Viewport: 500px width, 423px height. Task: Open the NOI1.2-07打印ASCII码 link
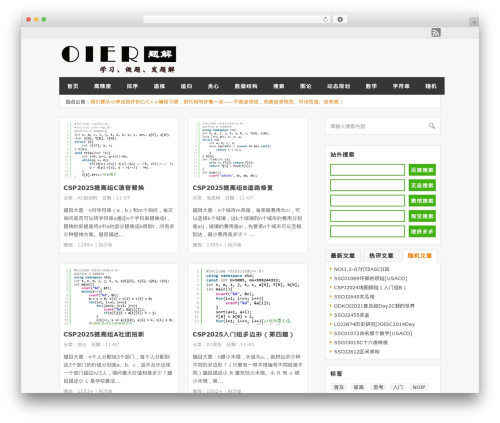[x=361, y=269]
